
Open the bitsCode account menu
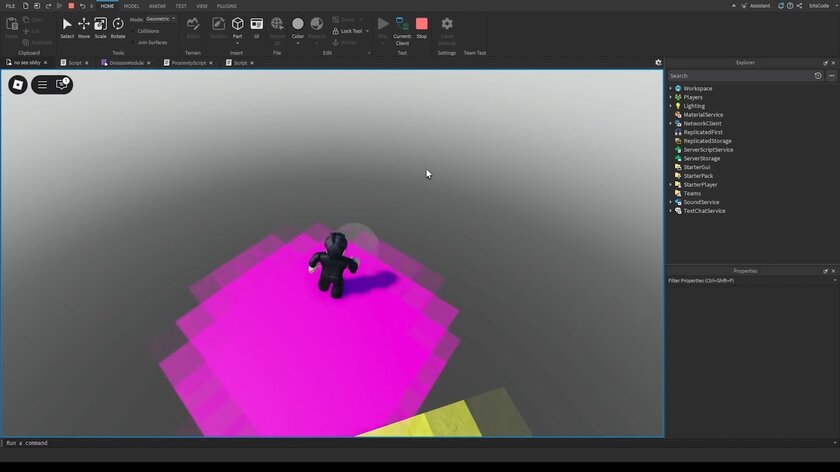coord(822,6)
